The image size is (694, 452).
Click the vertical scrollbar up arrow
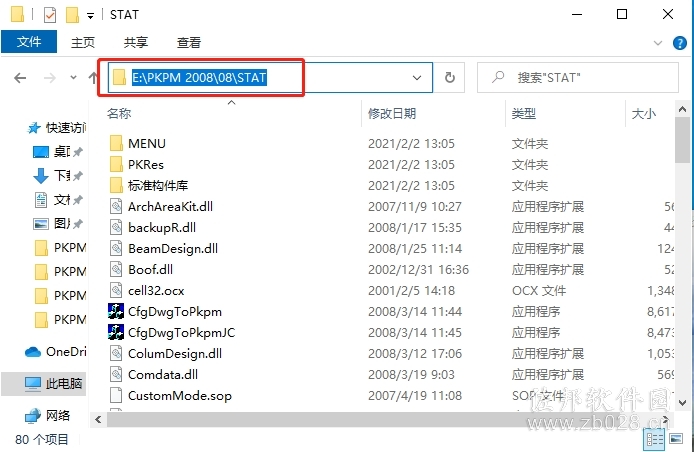tap(682, 109)
